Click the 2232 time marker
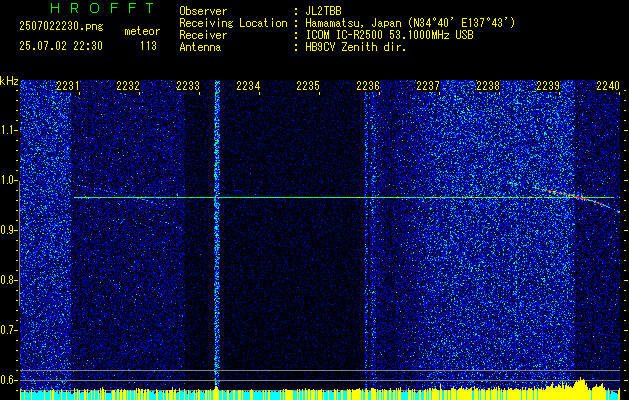The height and width of the screenshot is (400, 629). (128, 85)
